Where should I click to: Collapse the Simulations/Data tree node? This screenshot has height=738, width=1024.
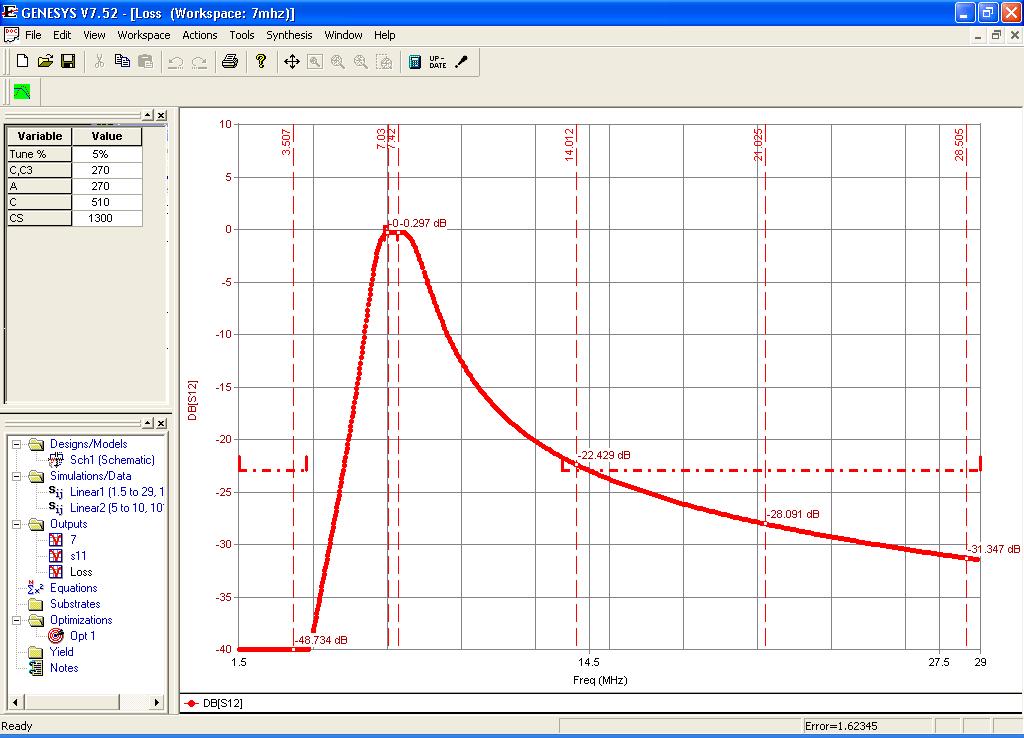pyautogui.click(x=16, y=476)
